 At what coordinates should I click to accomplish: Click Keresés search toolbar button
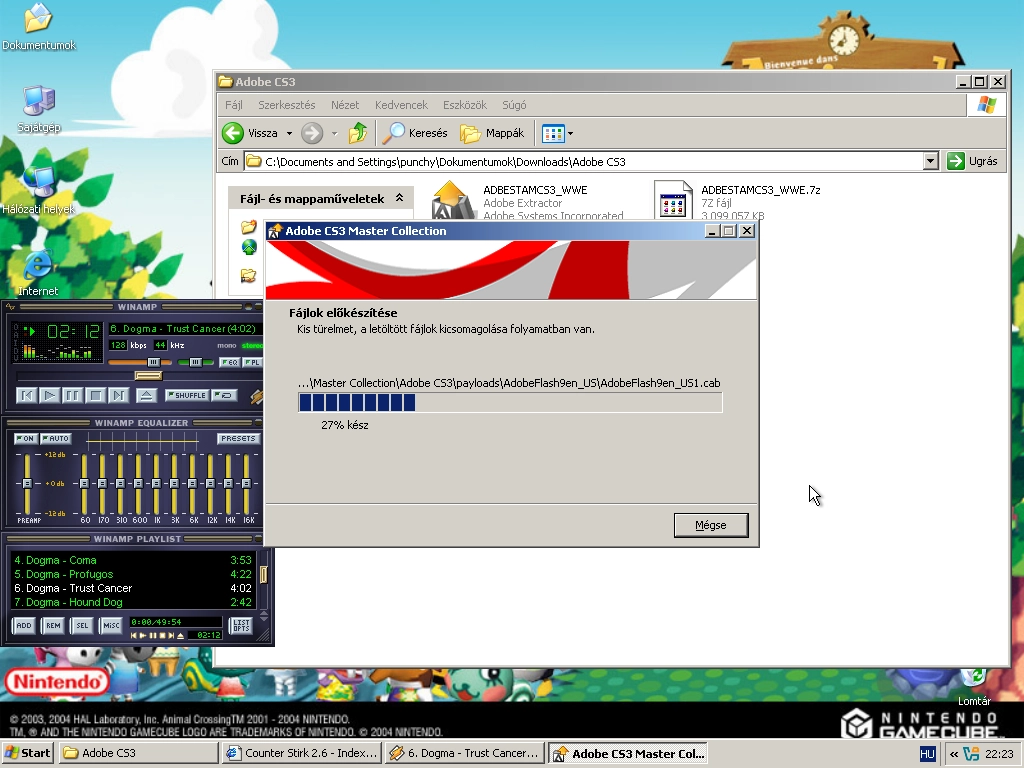point(415,133)
